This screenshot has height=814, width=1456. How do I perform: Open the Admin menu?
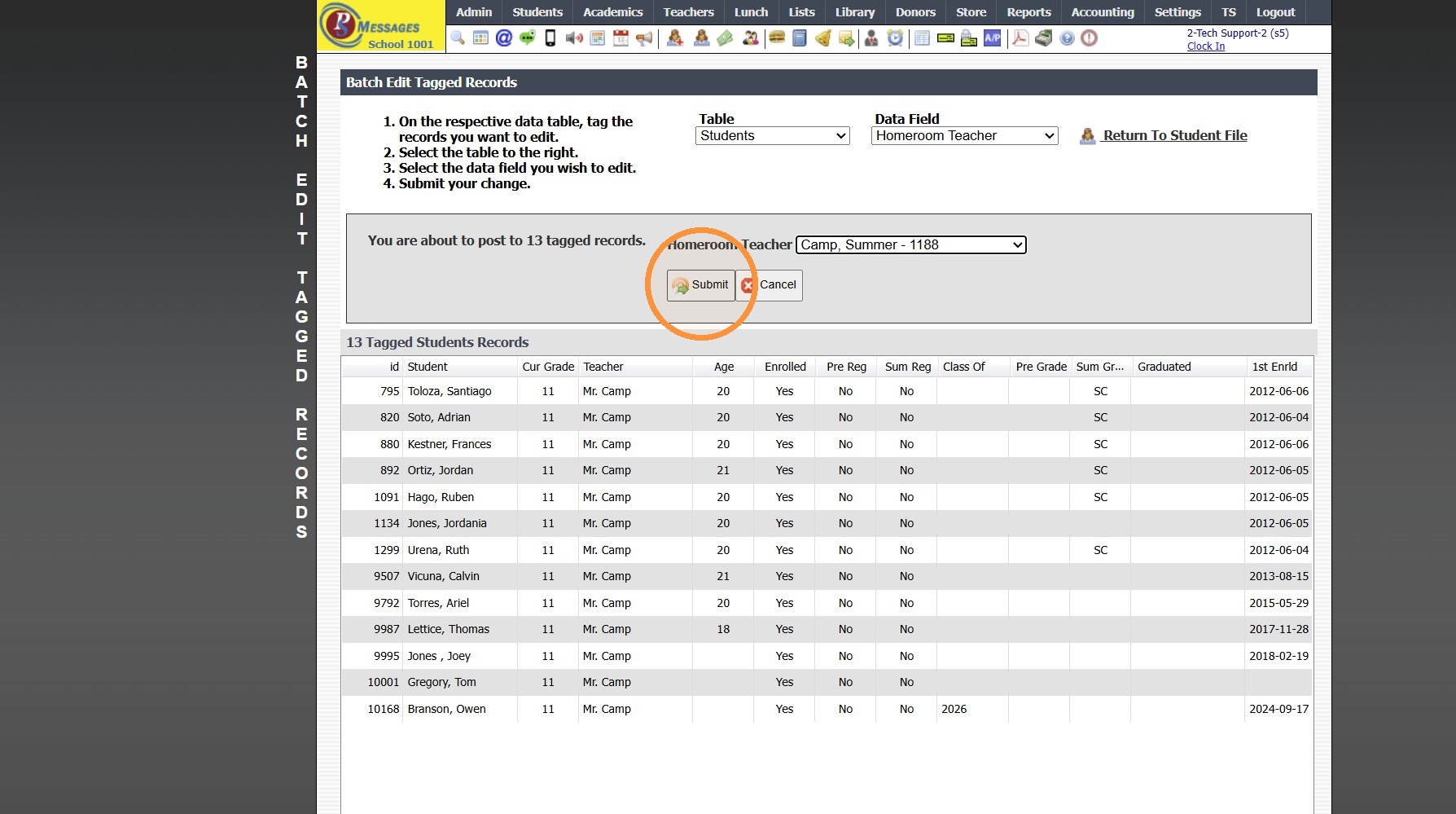(x=474, y=12)
